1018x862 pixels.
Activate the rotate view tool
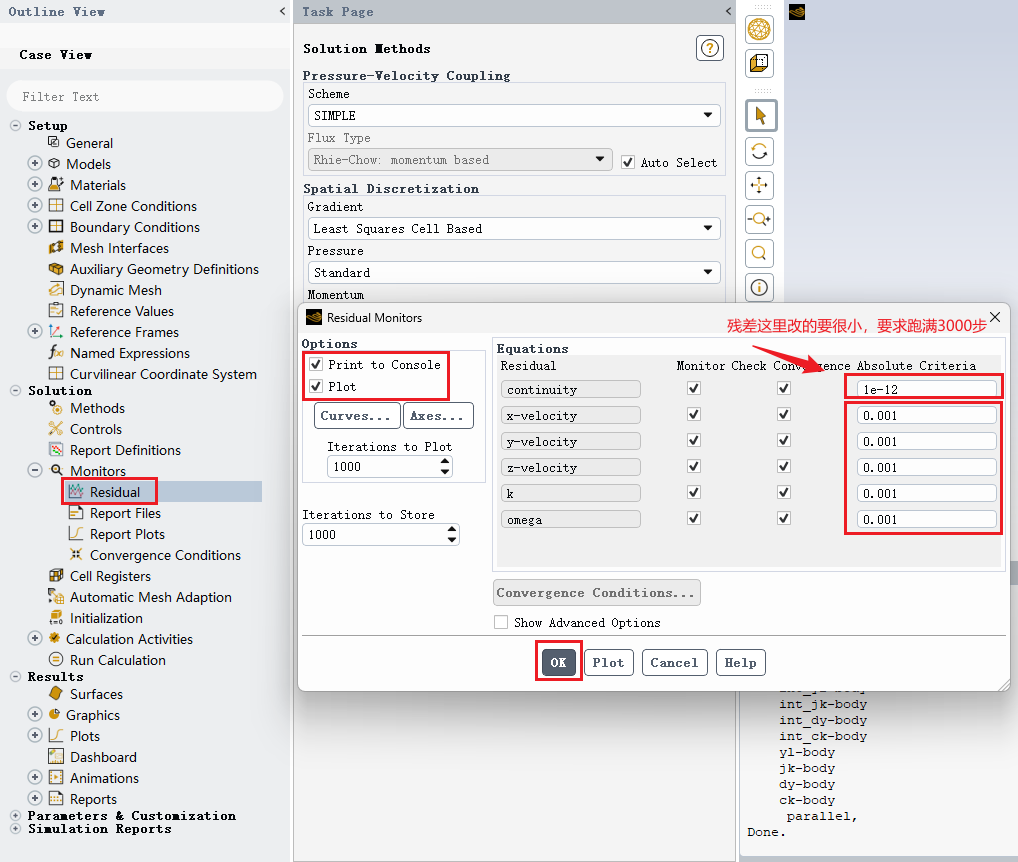point(759,152)
